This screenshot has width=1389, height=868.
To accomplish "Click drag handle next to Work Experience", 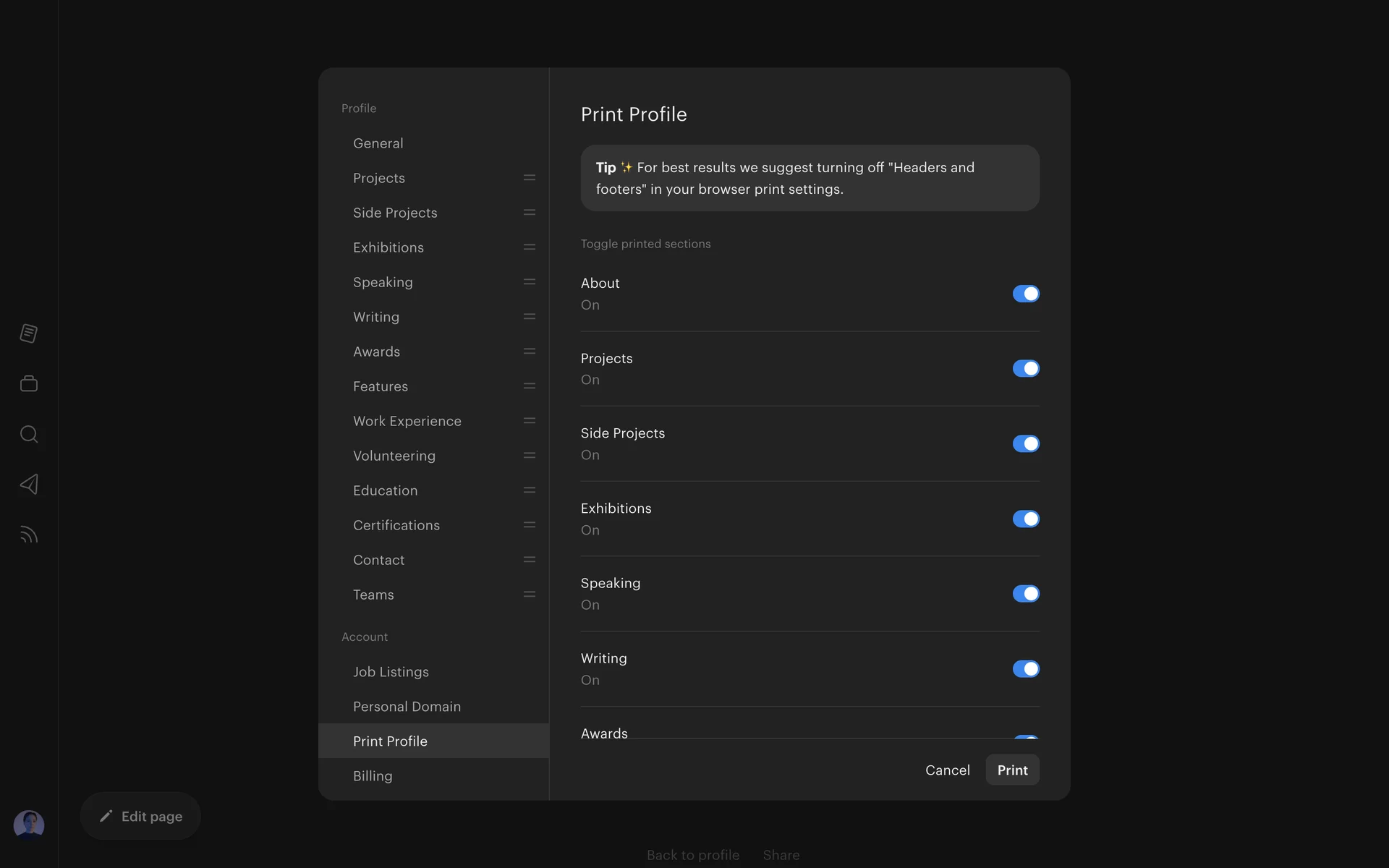I will point(529,421).
